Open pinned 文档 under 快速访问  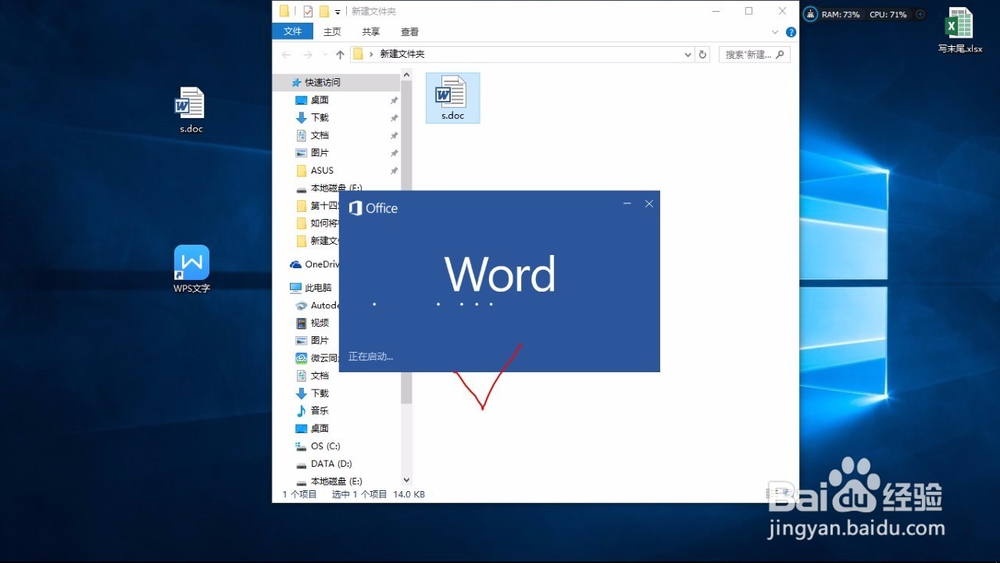coord(320,135)
